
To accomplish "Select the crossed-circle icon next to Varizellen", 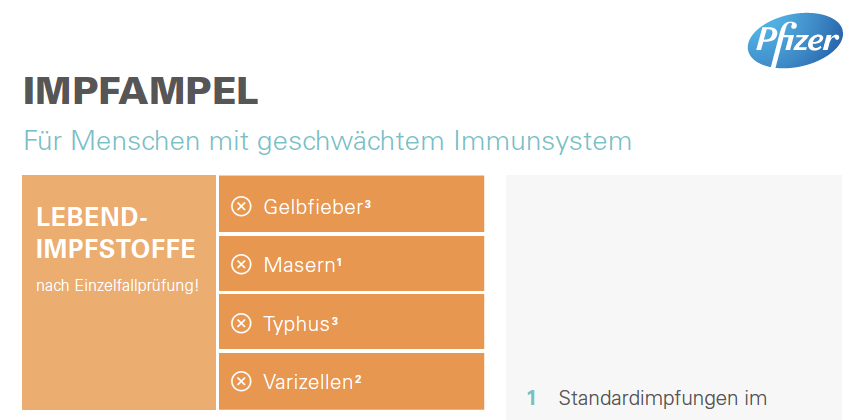I will click(241, 381).
